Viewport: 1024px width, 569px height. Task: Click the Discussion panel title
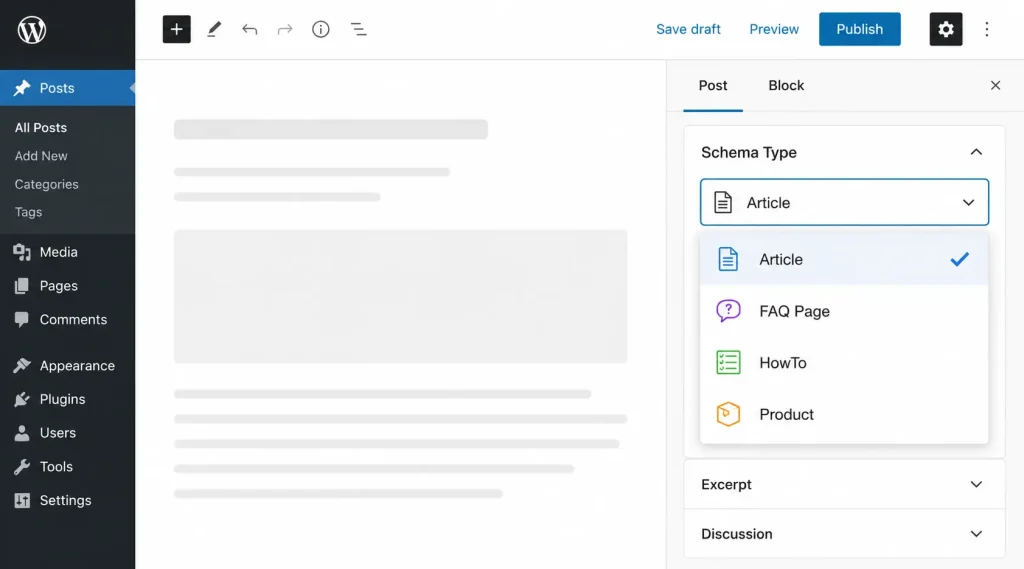737,534
